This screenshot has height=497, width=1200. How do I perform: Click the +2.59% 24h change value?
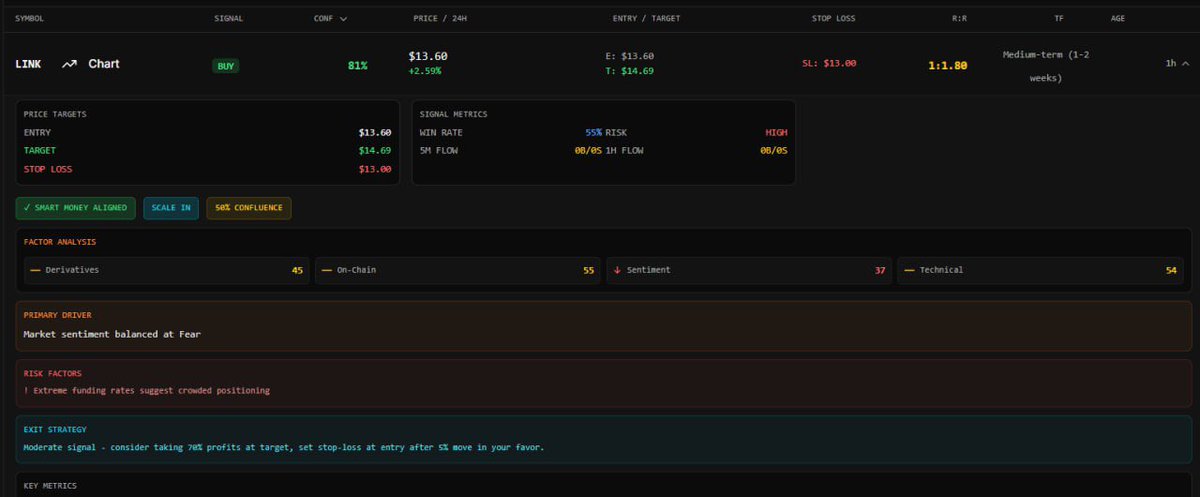[425, 72]
